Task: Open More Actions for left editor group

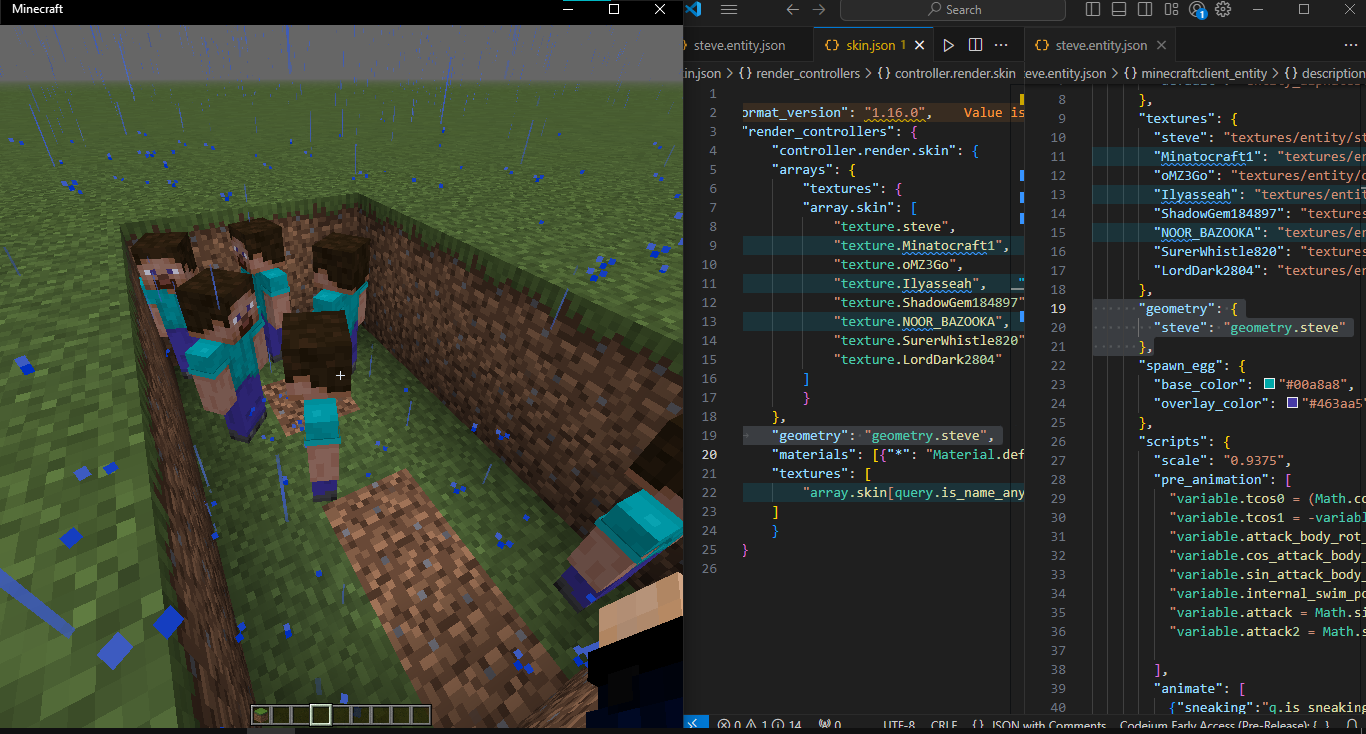Action: [1003, 45]
